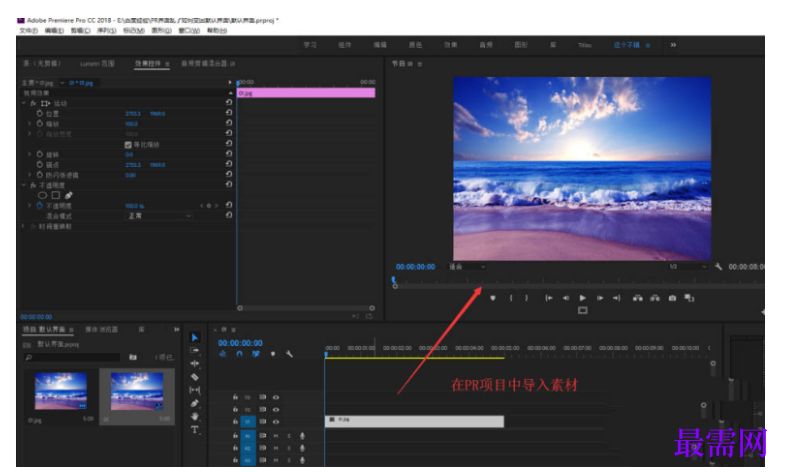Open the File menu

pos(28,31)
